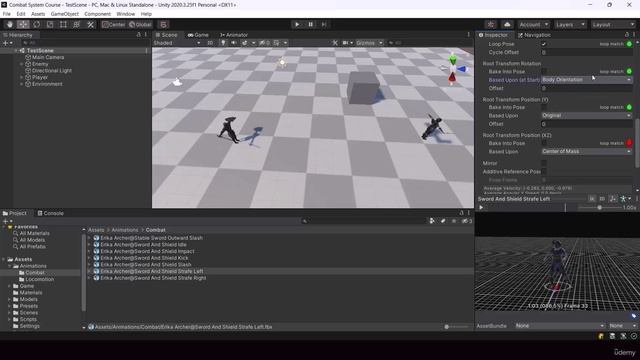
Task: Switch to the Game tab
Action: pyautogui.click(x=198, y=35)
